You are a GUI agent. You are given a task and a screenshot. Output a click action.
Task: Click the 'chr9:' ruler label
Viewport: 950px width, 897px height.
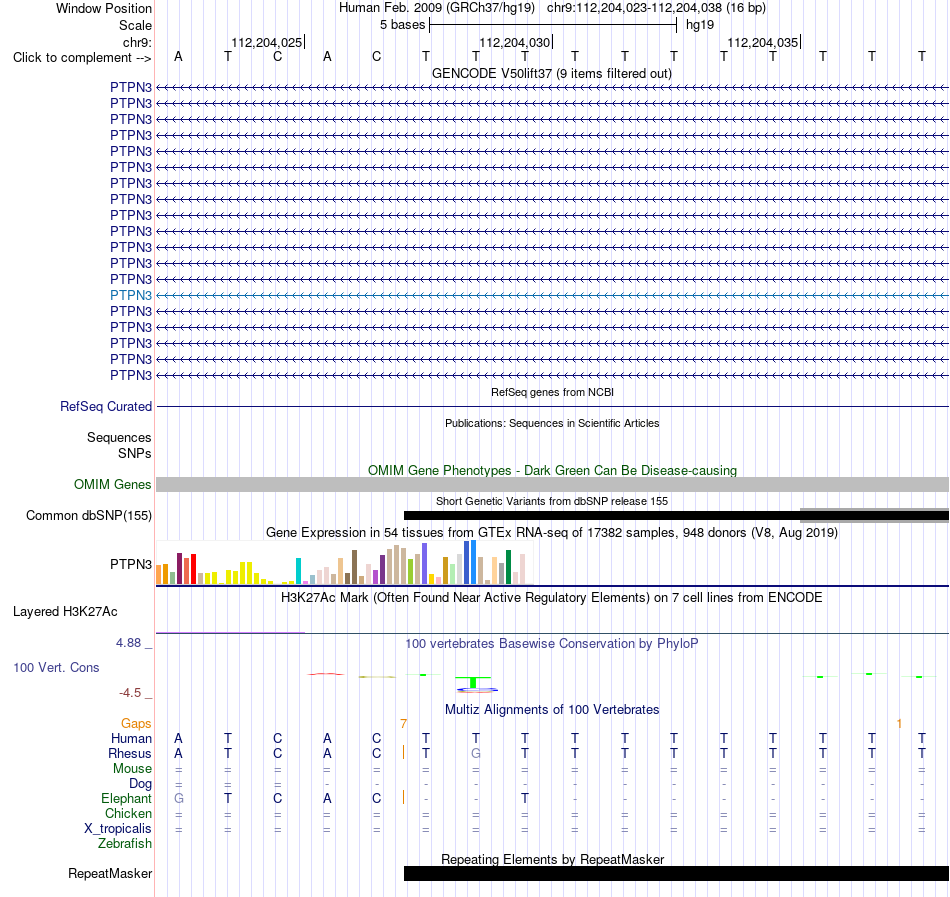[137, 42]
